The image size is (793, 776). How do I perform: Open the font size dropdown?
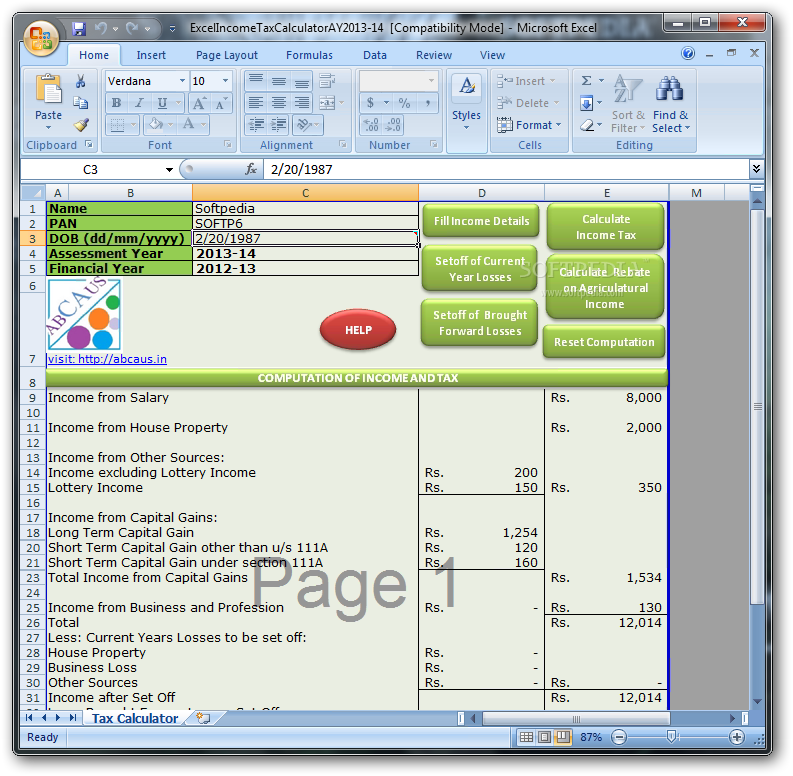pos(226,81)
